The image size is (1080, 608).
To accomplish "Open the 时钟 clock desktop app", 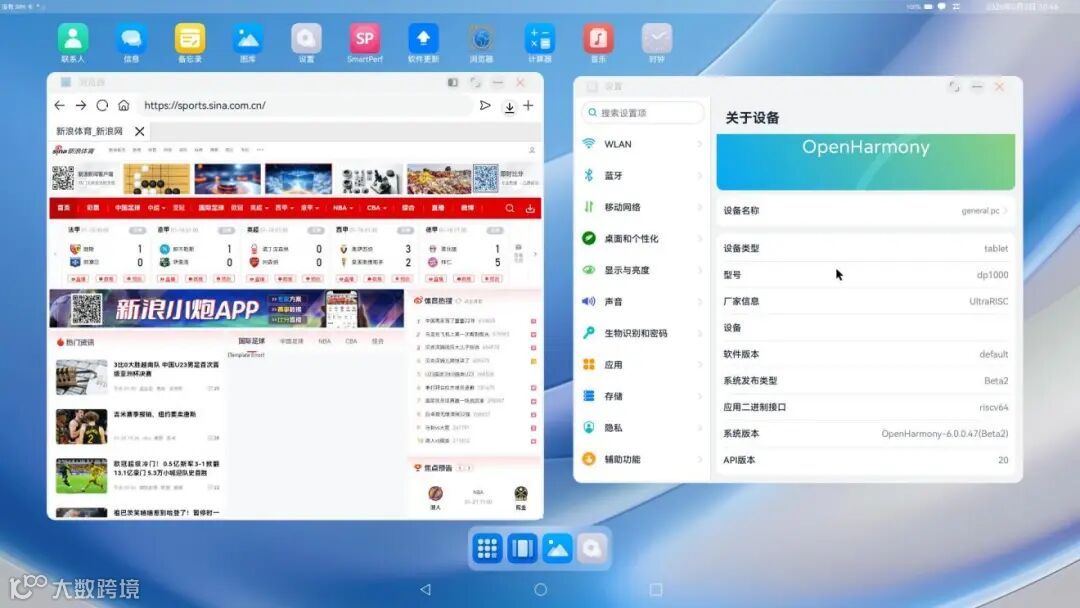I will click(656, 38).
